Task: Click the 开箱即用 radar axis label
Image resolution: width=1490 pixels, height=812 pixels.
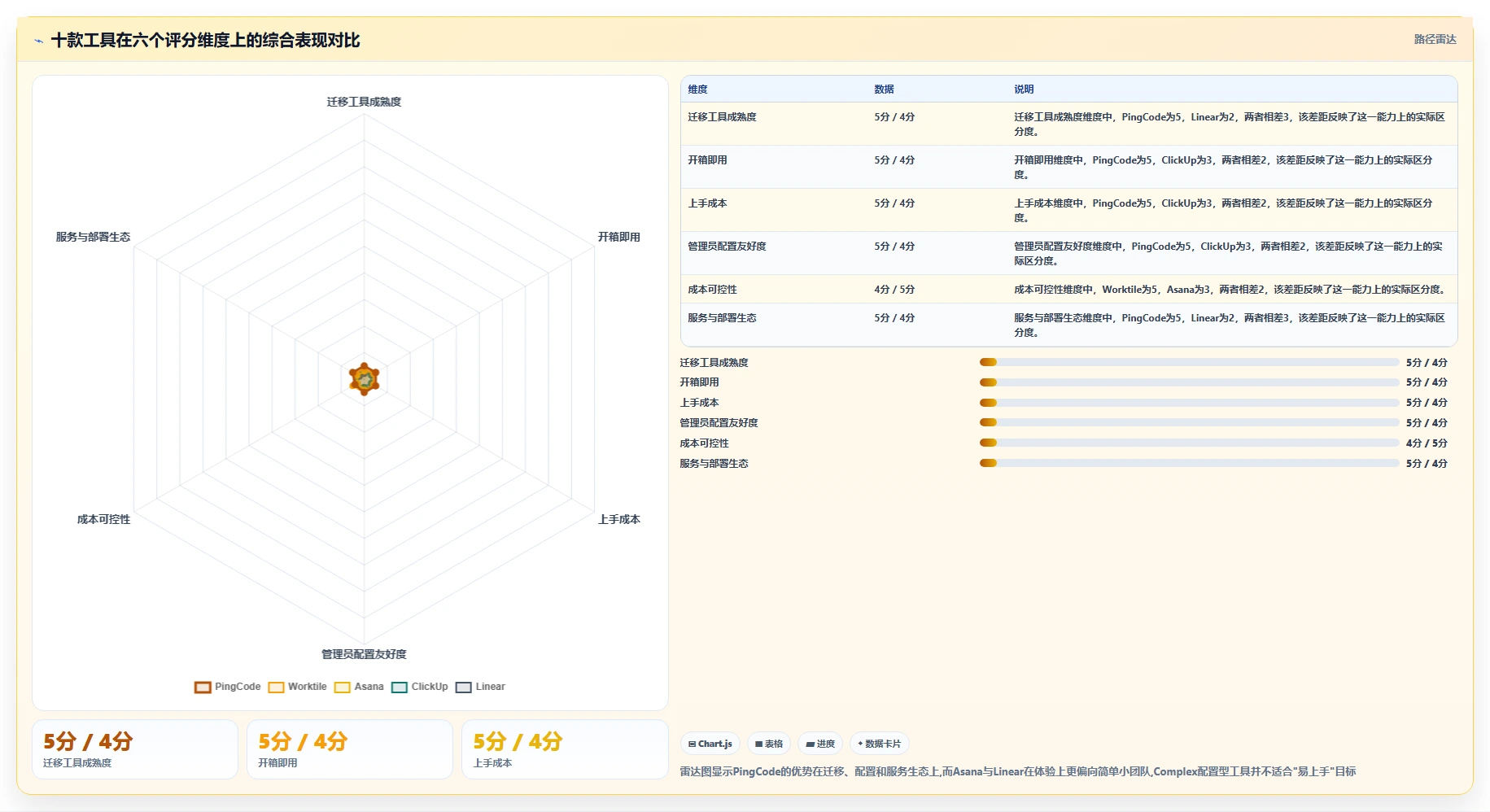Action: tap(618, 237)
